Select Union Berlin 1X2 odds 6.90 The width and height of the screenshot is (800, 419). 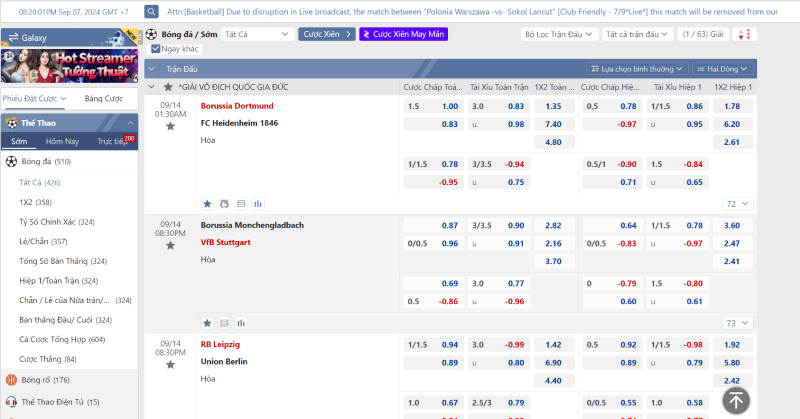click(554, 363)
